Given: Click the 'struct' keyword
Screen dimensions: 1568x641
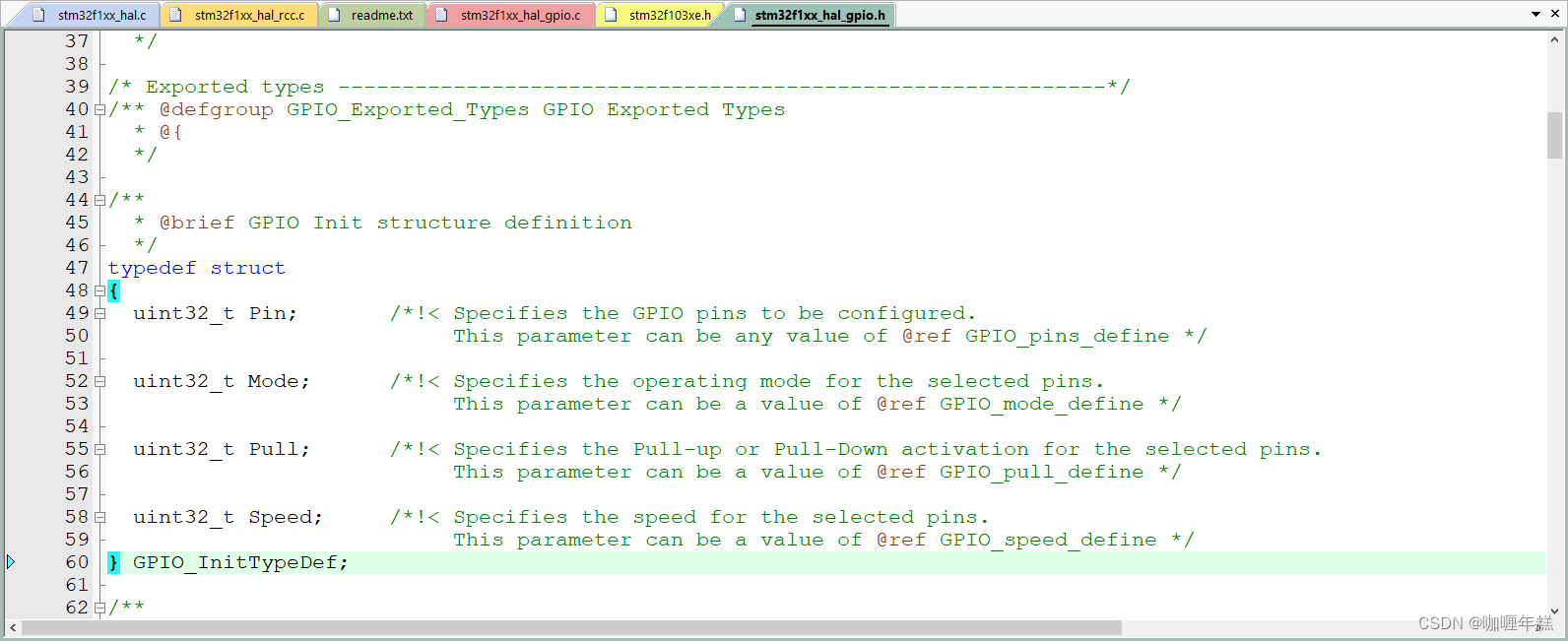Looking at the screenshot, I should click(x=247, y=268).
